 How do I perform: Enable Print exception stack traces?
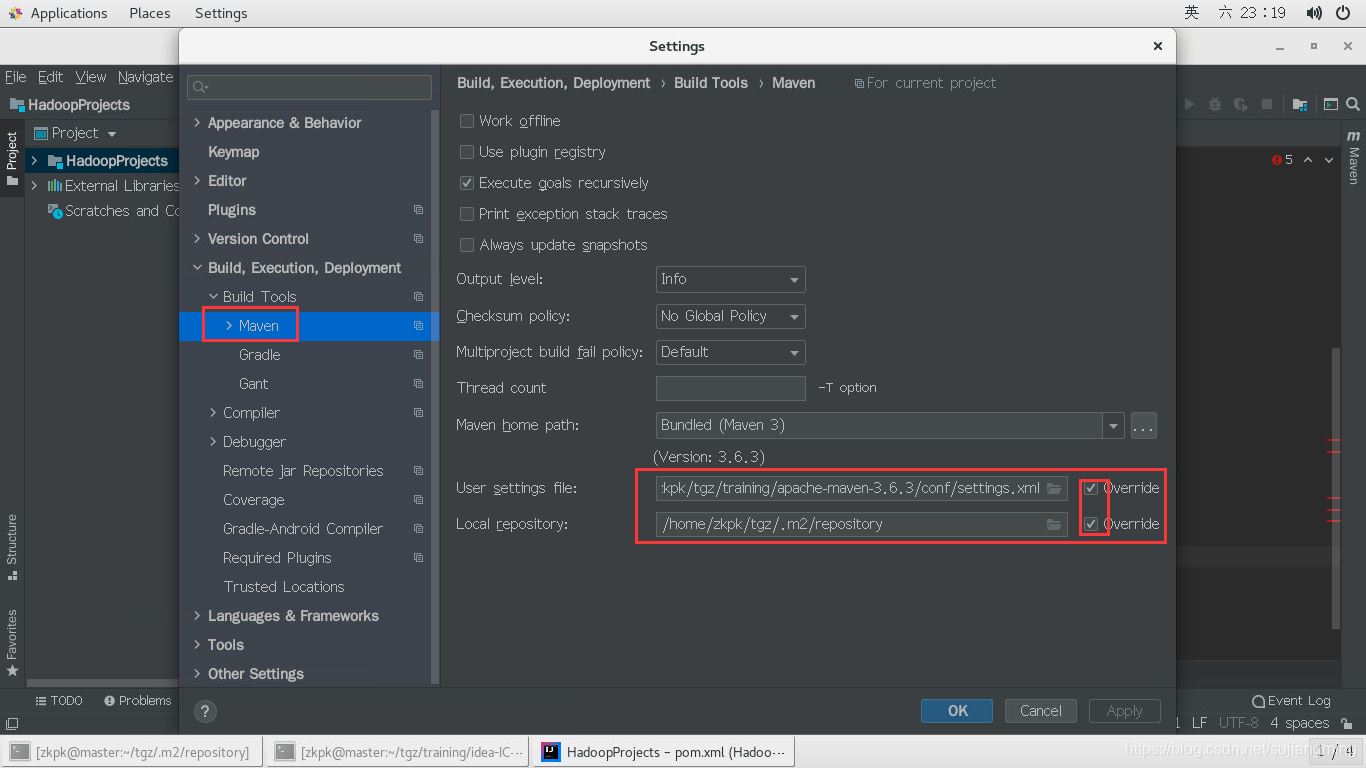tap(466, 214)
